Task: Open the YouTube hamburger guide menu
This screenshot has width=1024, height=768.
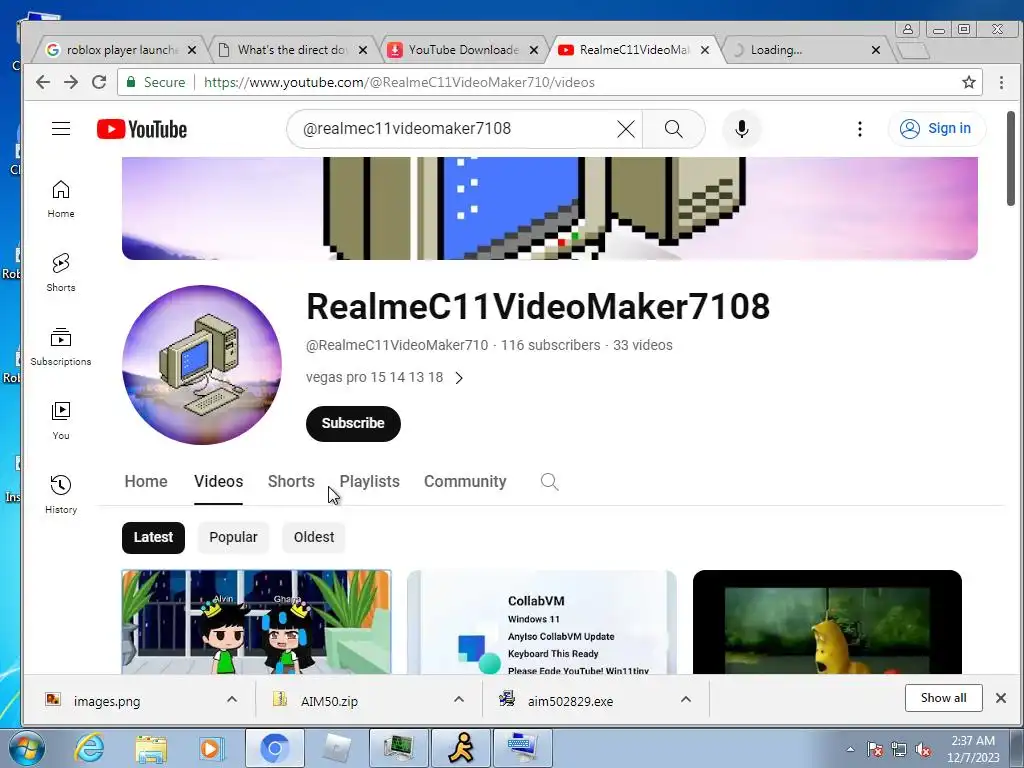Action: pyautogui.click(x=61, y=129)
